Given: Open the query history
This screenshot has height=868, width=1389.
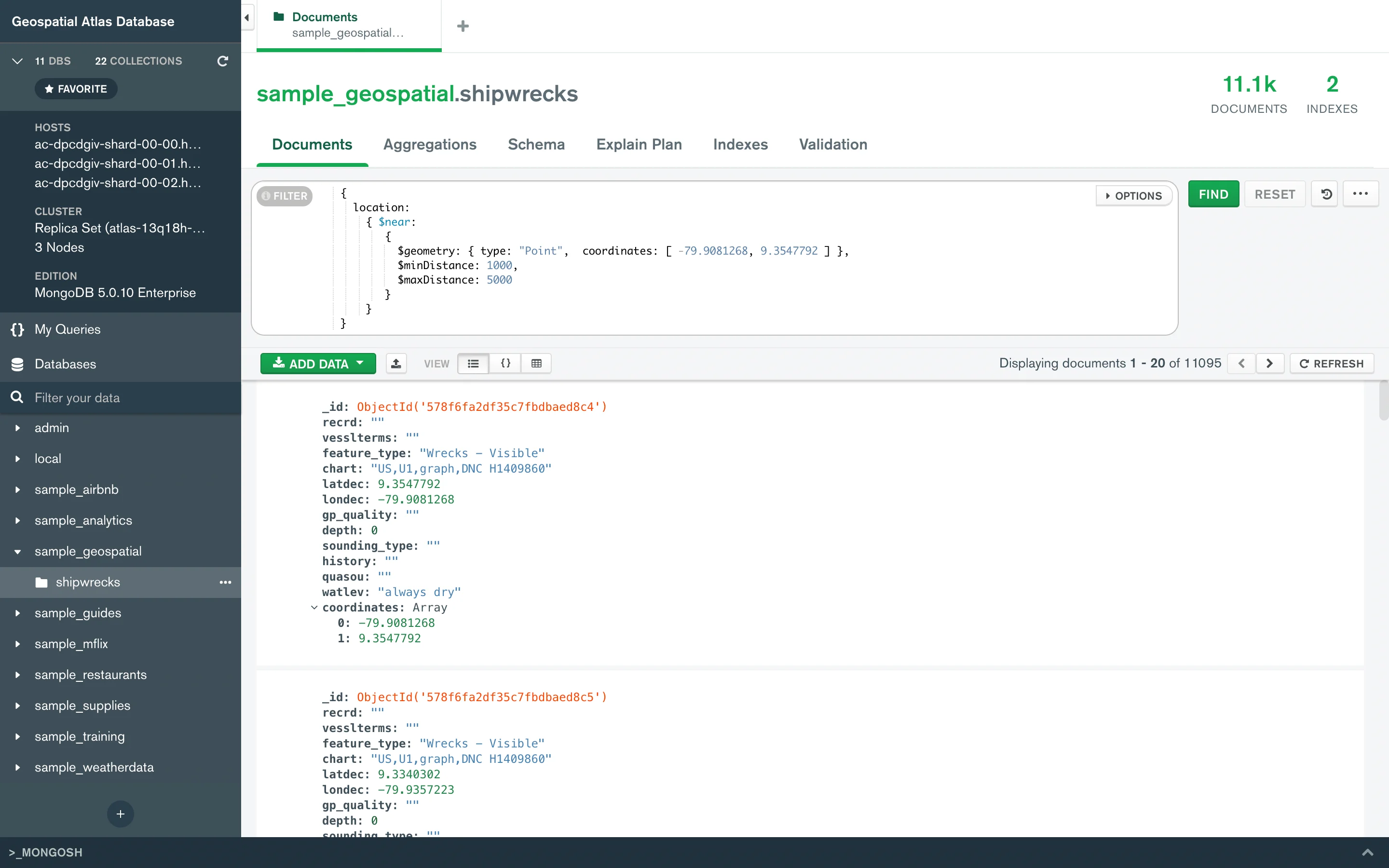Looking at the screenshot, I should click(1325, 194).
